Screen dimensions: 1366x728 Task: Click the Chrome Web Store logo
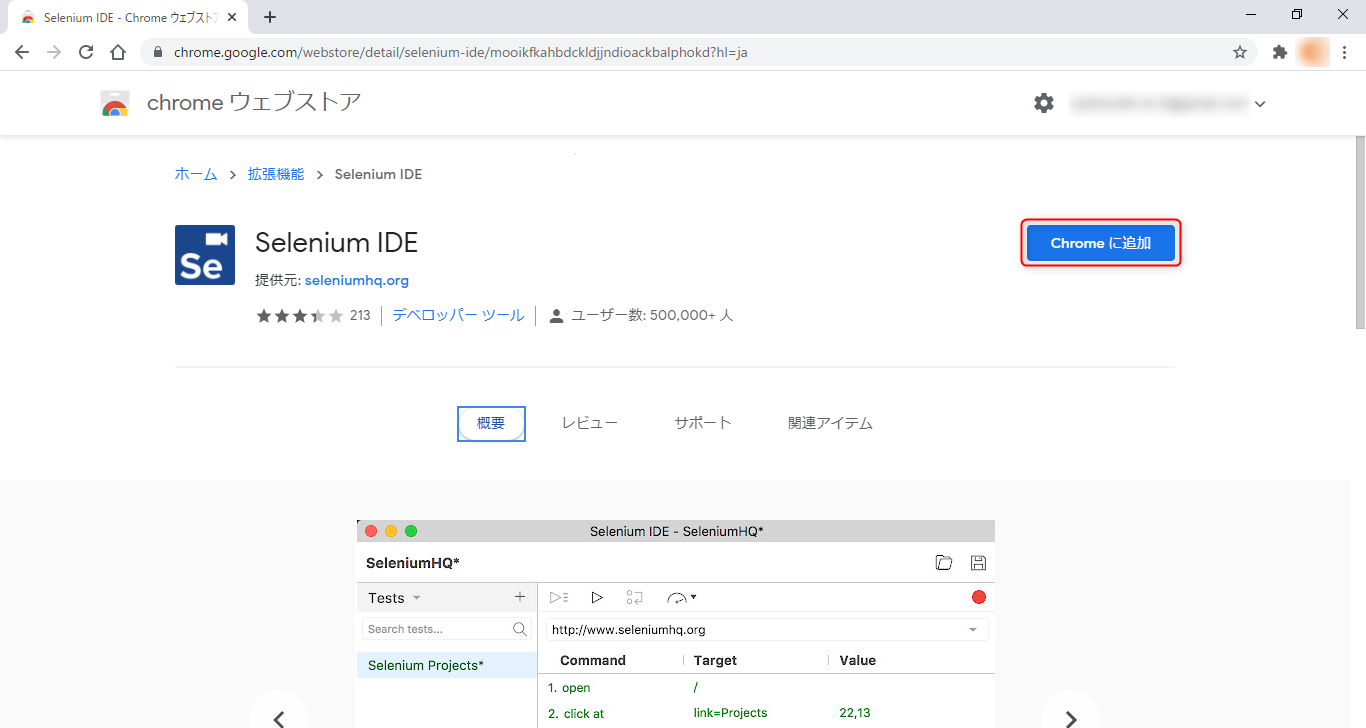(115, 103)
